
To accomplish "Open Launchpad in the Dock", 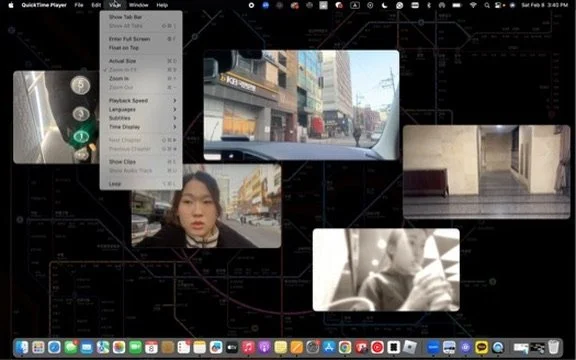I will point(38,347).
